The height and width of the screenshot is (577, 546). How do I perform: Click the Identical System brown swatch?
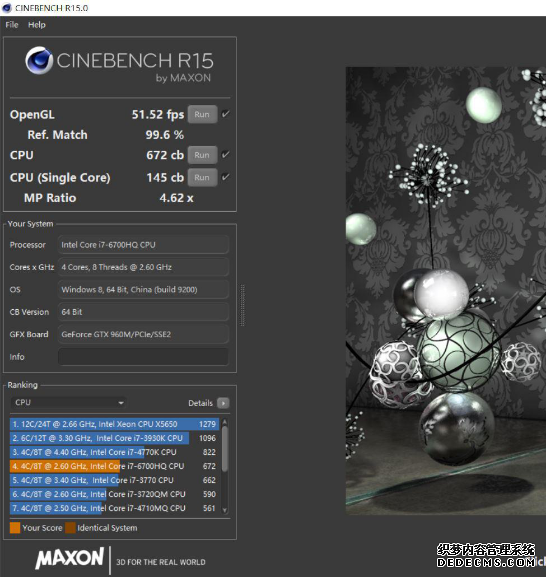[x=70, y=528]
